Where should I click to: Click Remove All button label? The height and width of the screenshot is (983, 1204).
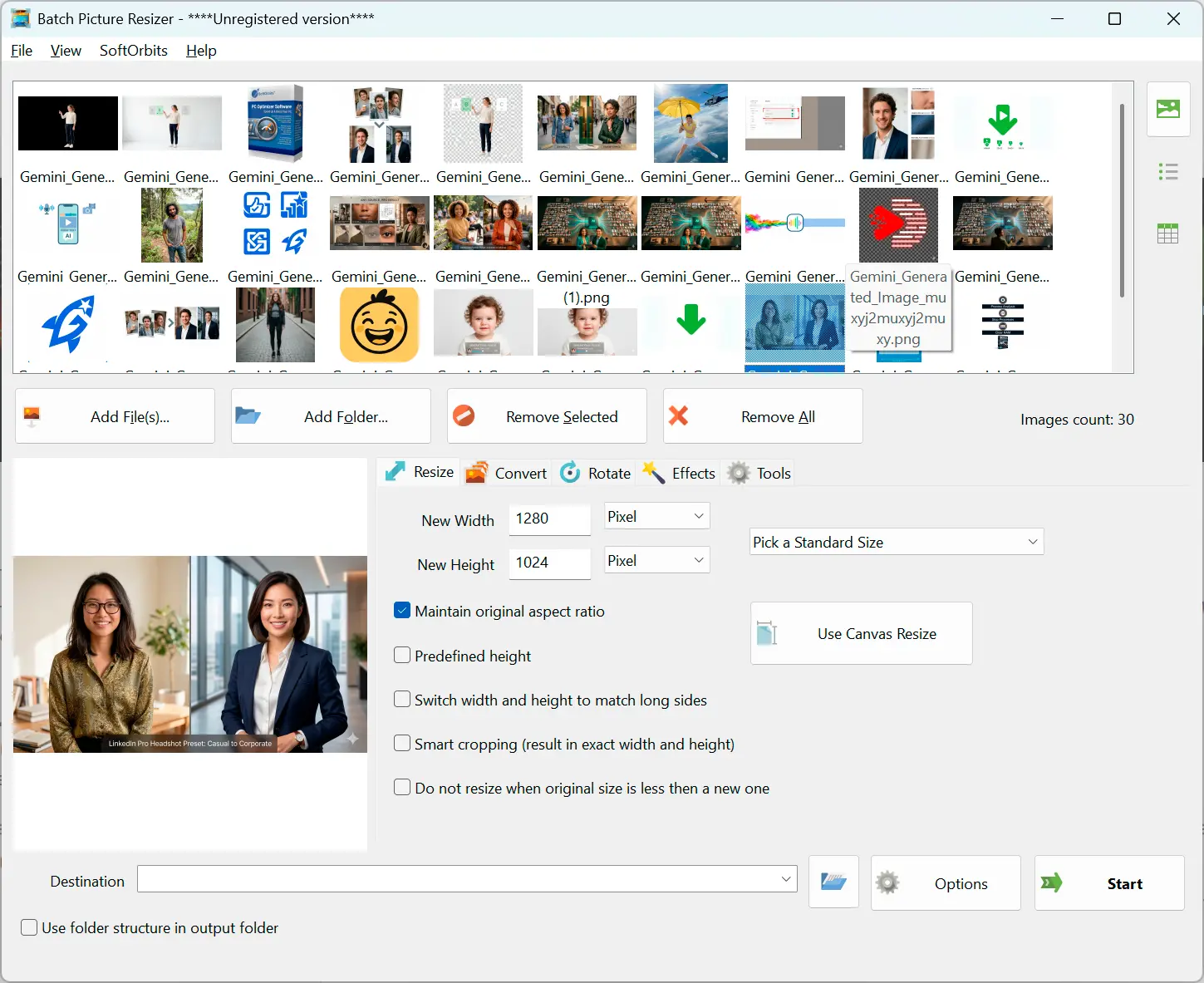click(778, 417)
